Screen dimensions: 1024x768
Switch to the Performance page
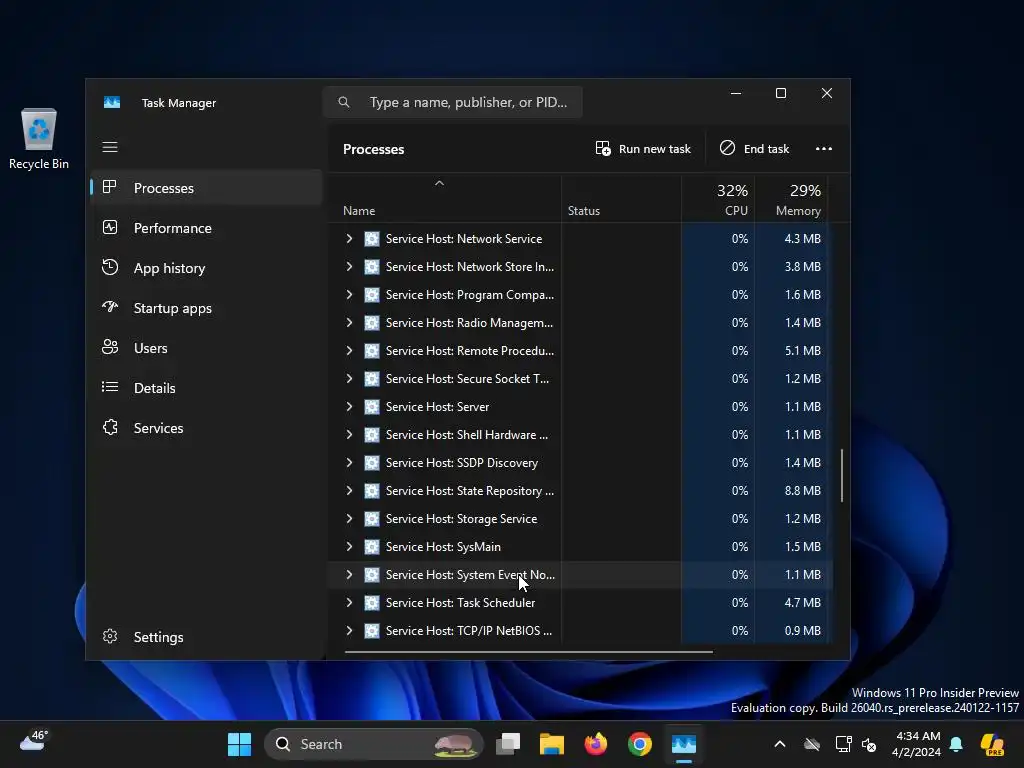tap(206, 228)
